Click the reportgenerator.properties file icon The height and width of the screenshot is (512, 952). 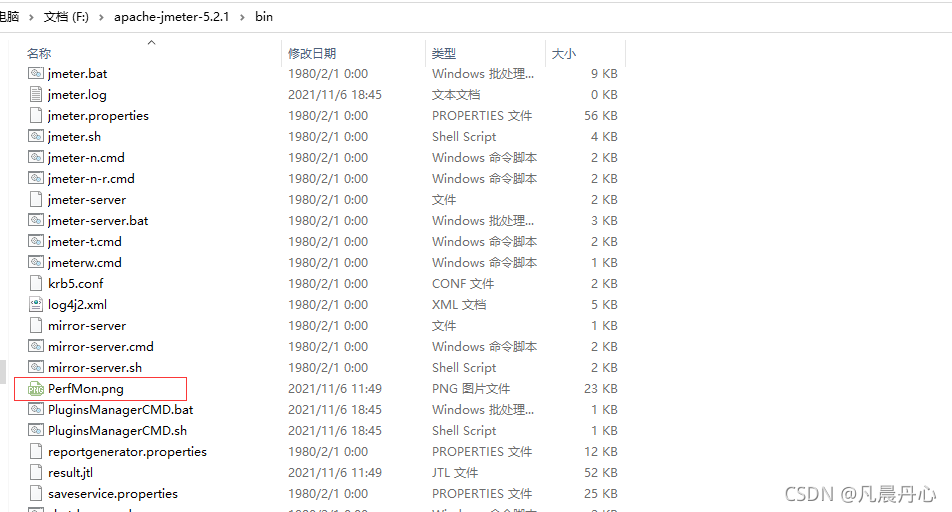[x=36, y=451]
